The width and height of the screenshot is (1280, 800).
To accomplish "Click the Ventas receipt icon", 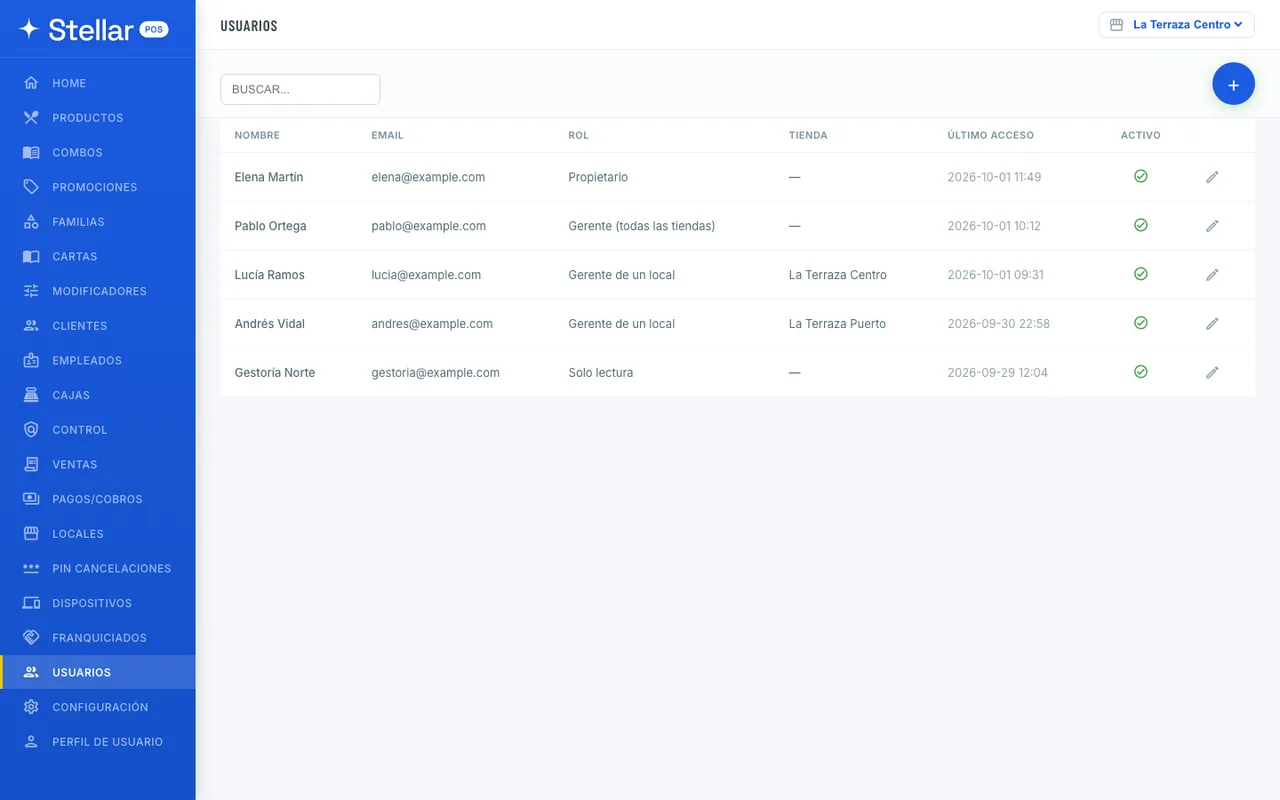I will pyautogui.click(x=31, y=464).
